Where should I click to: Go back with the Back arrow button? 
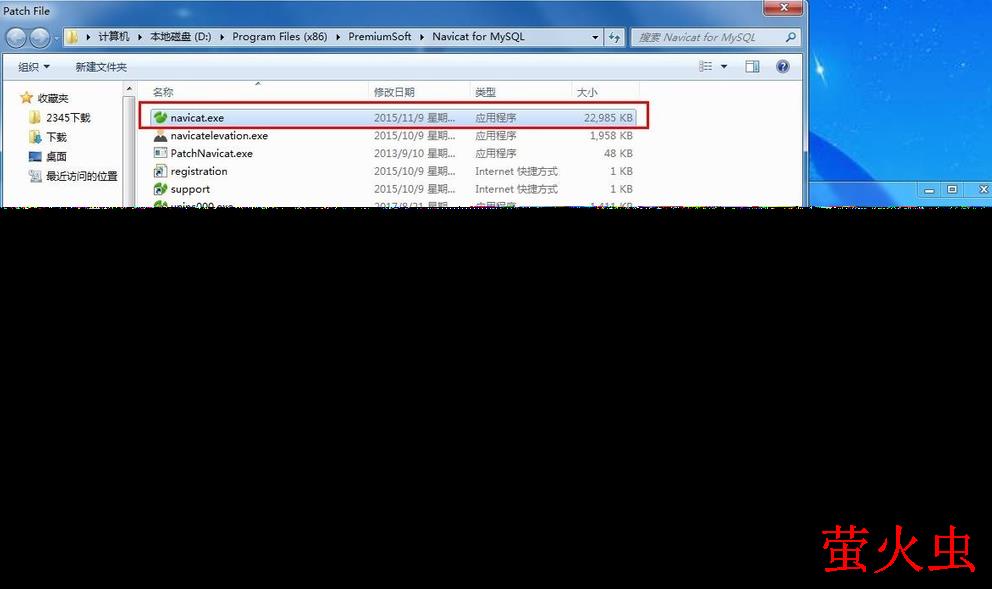pos(17,38)
